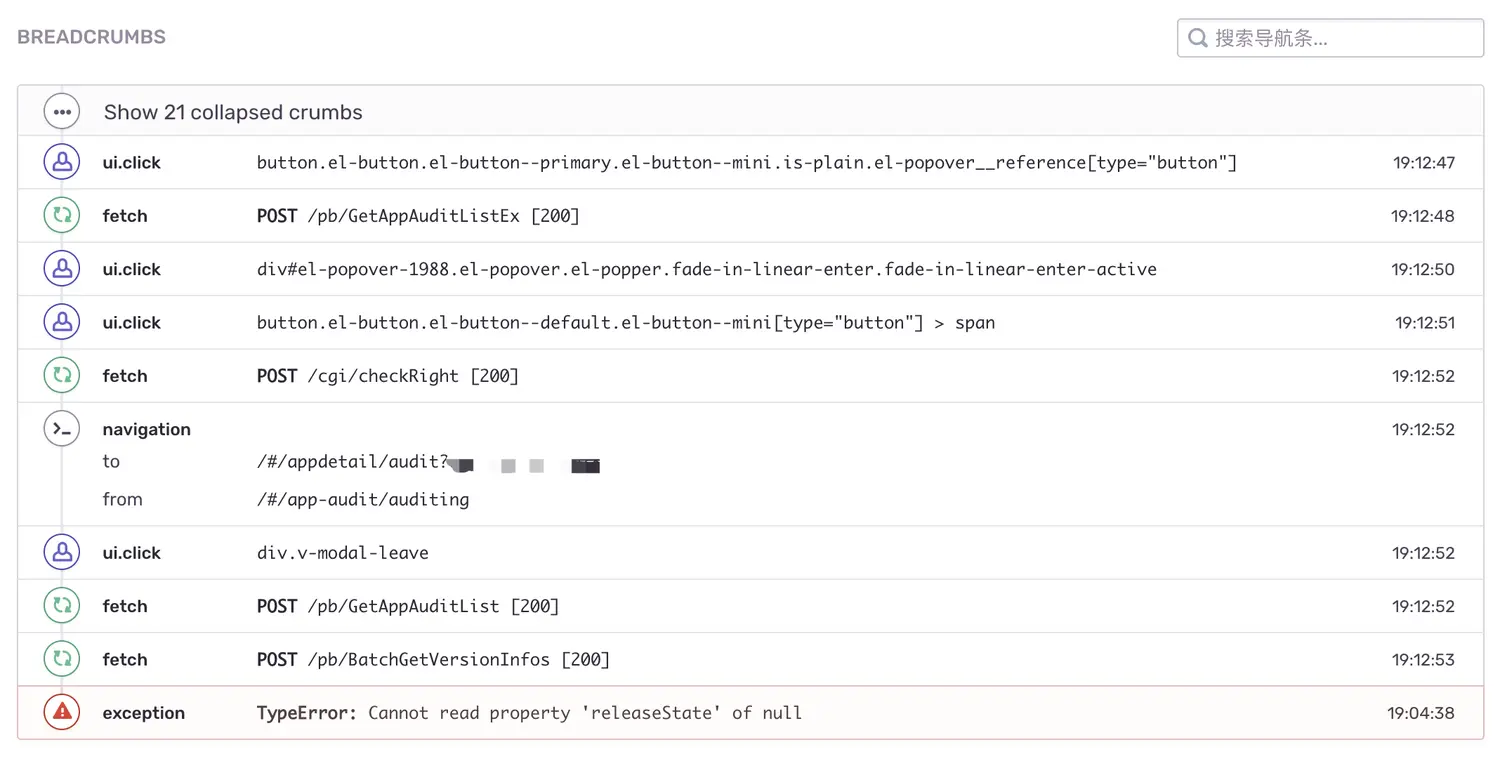Click the navigation terminal icon
The image size is (1500, 761).
62,429
